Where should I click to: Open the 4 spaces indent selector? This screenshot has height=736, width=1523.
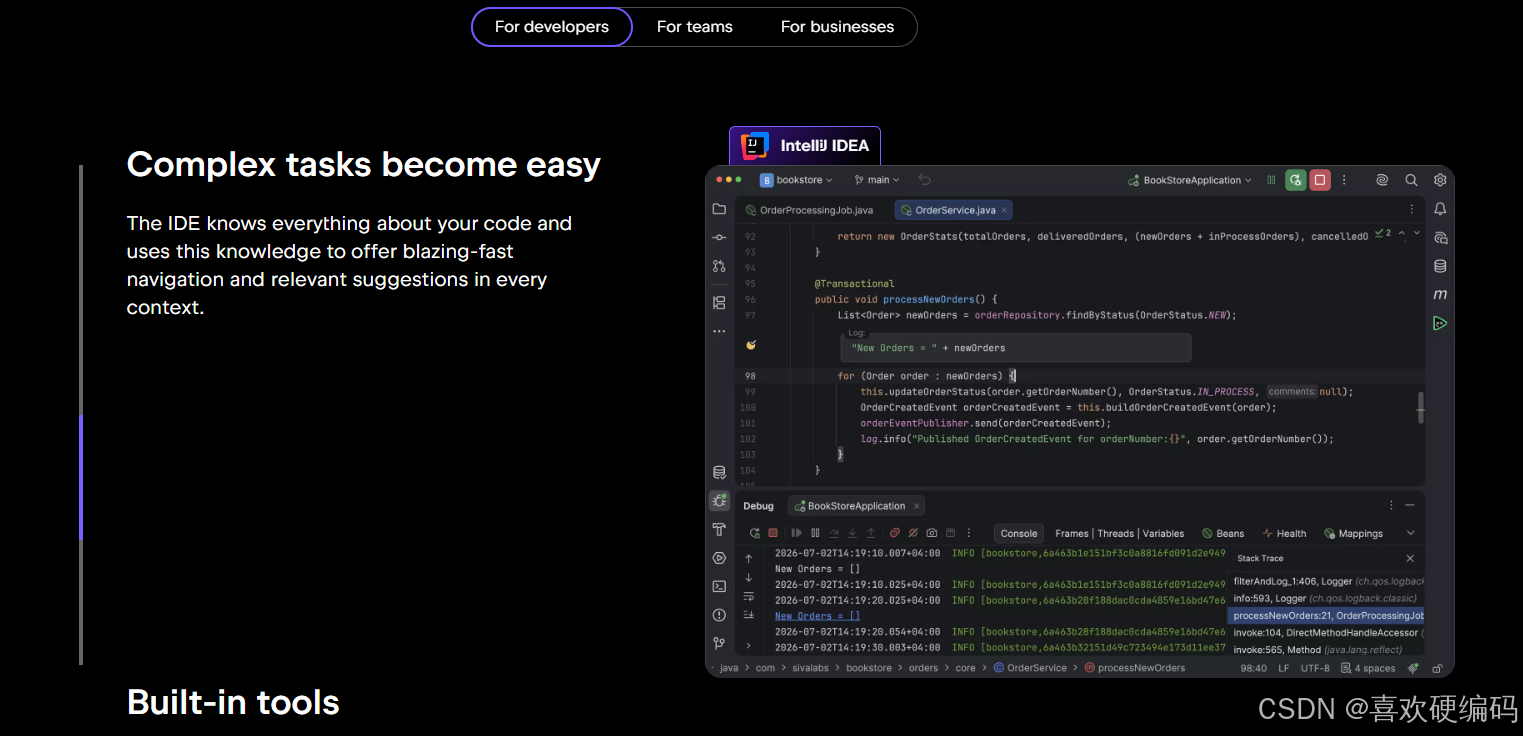click(1368, 668)
